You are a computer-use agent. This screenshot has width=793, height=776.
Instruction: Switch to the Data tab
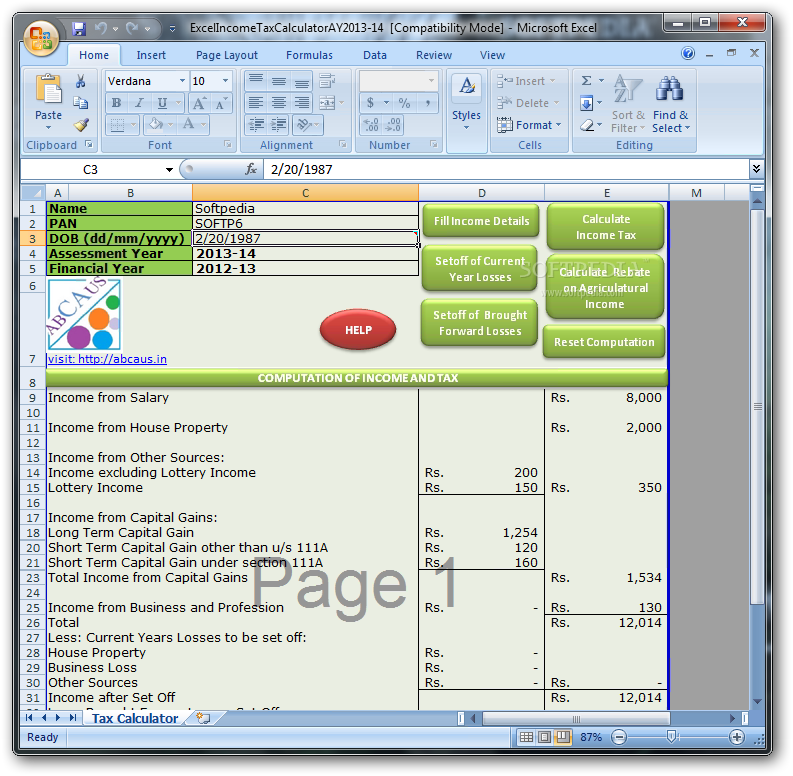click(x=375, y=55)
